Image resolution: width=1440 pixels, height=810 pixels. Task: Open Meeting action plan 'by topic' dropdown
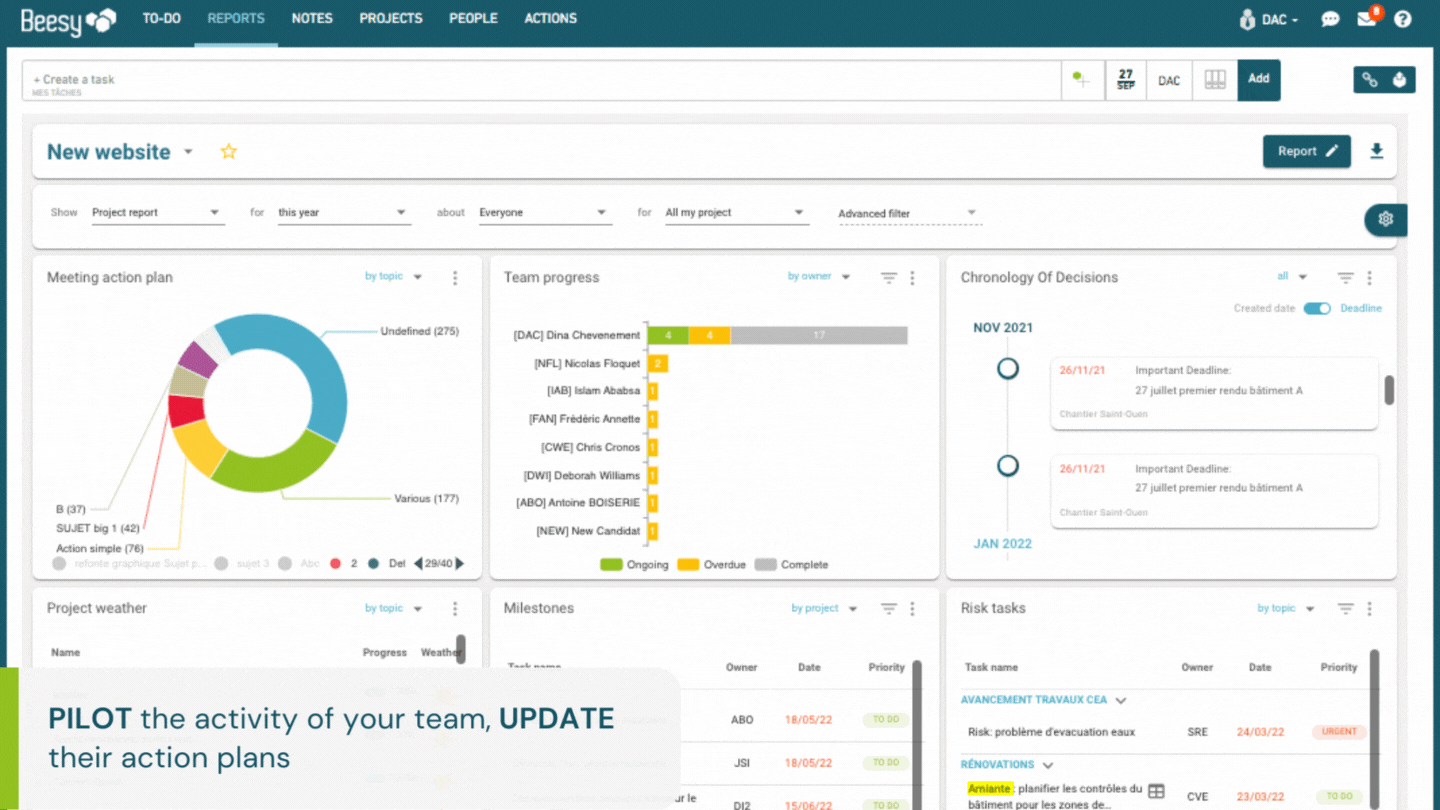(x=393, y=277)
